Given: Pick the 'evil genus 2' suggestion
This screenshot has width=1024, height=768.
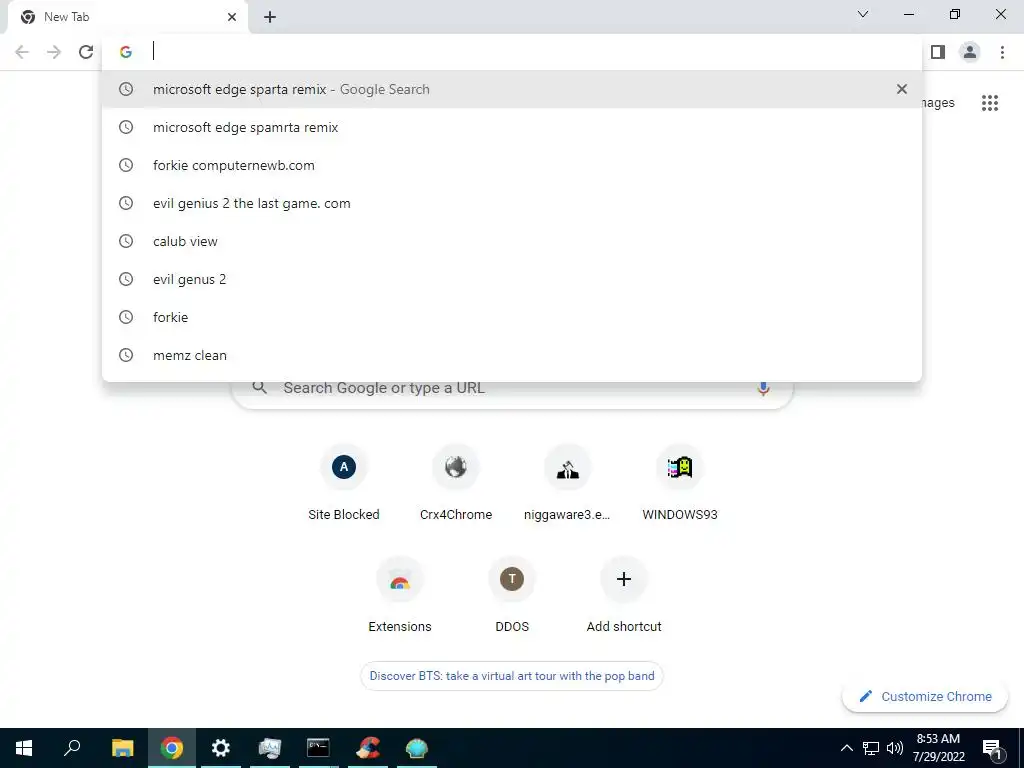Looking at the screenshot, I should point(512,279).
